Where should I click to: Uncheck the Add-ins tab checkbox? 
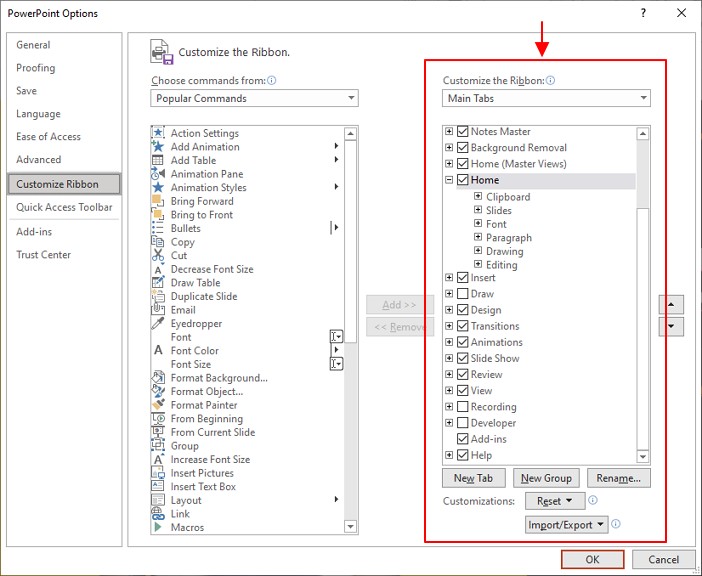click(x=463, y=439)
